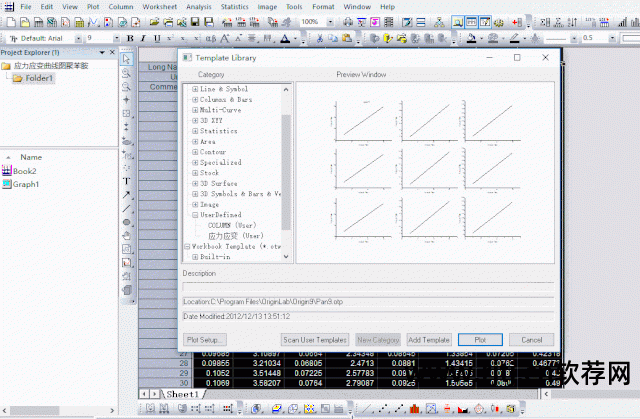Open the zoom percentage 100% dropdown

[330, 22]
